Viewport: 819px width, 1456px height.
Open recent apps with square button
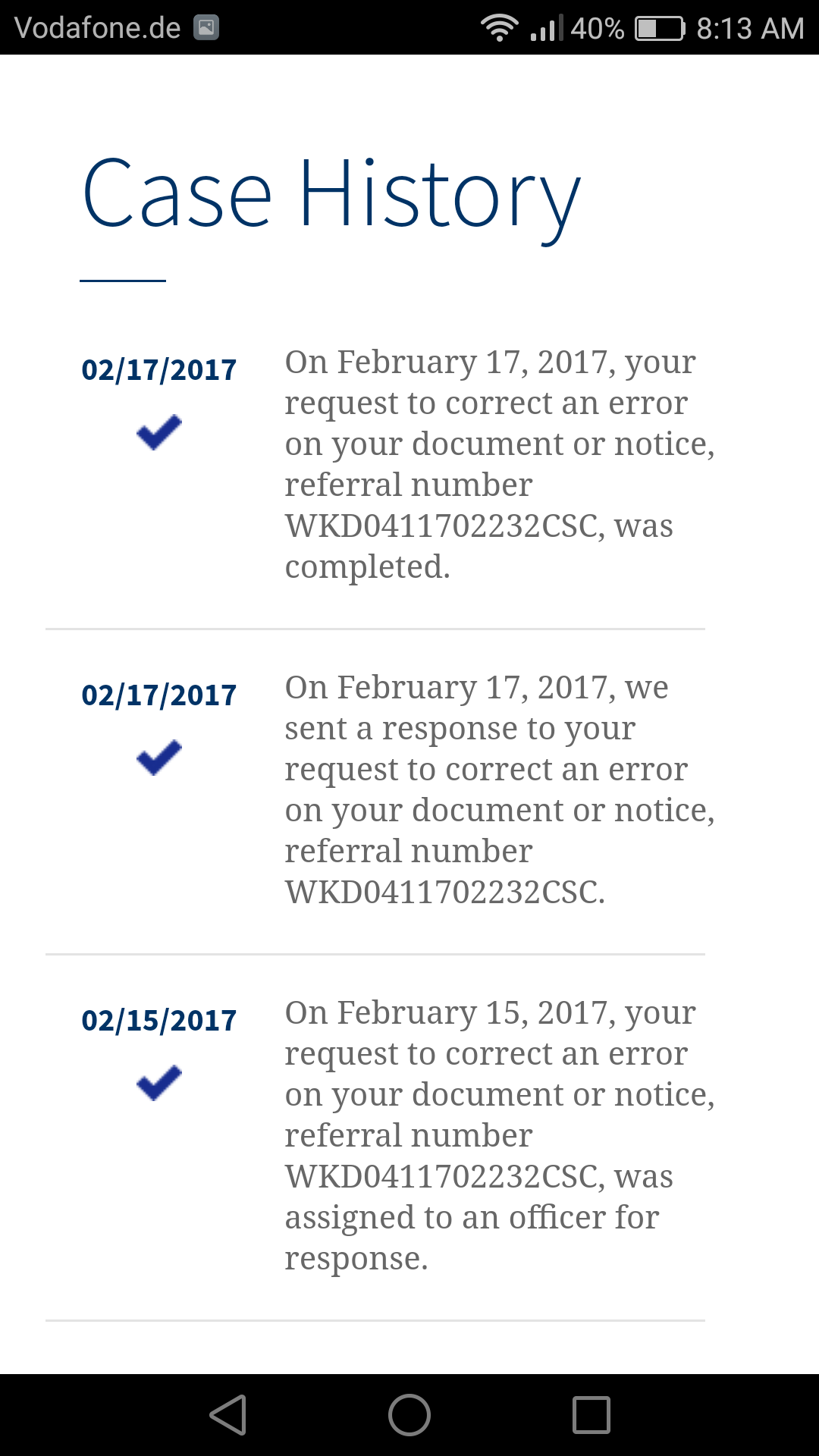tap(591, 1415)
